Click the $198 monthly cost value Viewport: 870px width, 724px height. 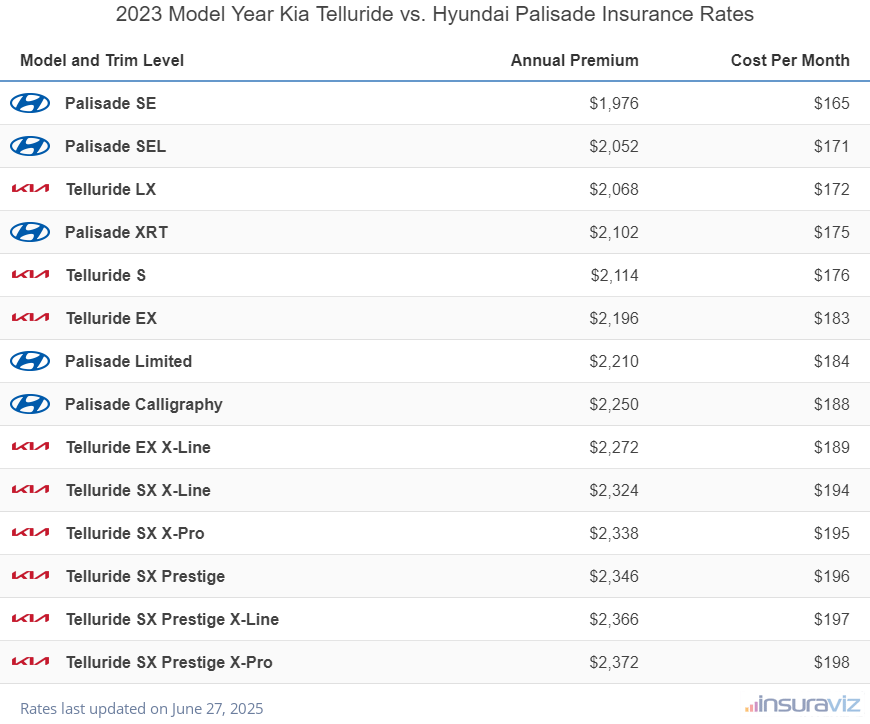pyautogui.click(x=832, y=662)
